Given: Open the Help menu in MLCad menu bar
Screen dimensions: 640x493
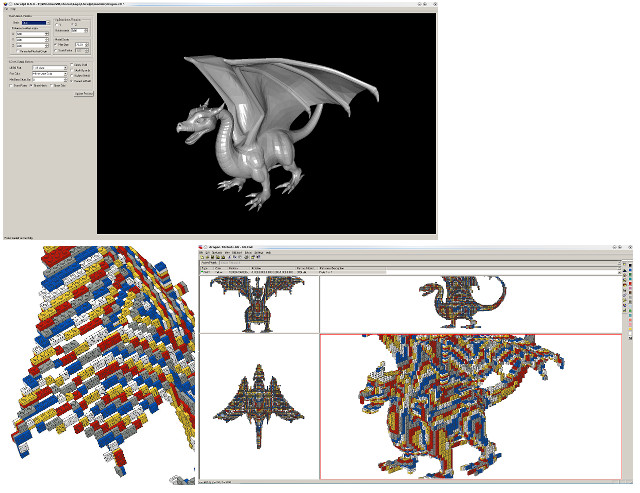Looking at the screenshot, I should (268, 253).
